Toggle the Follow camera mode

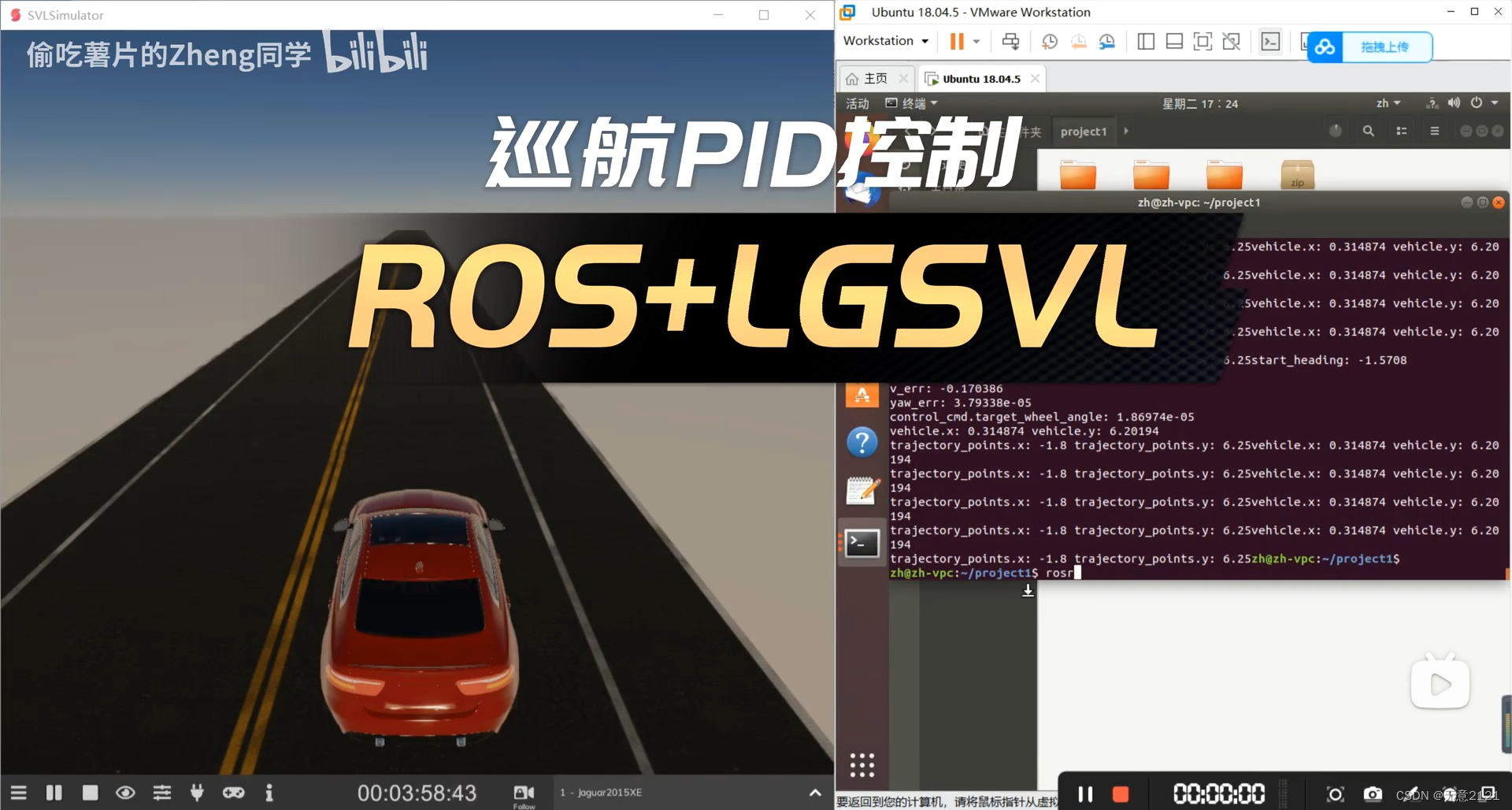tap(524, 795)
